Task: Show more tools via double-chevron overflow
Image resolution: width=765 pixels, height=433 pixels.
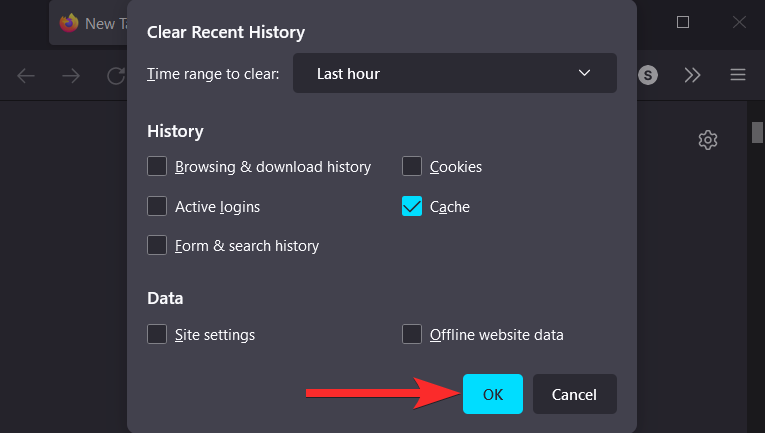Action: [x=693, y=75]
